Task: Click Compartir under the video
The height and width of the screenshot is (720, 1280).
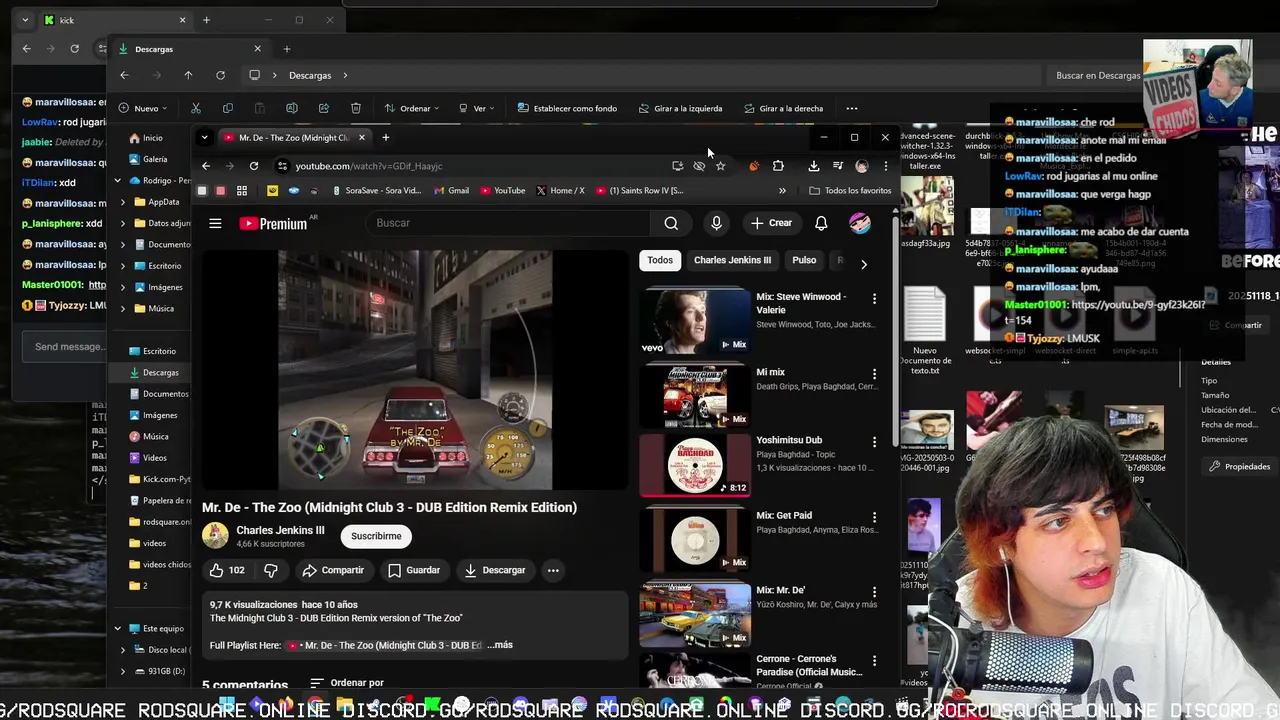Action: (x=333, y=570)
